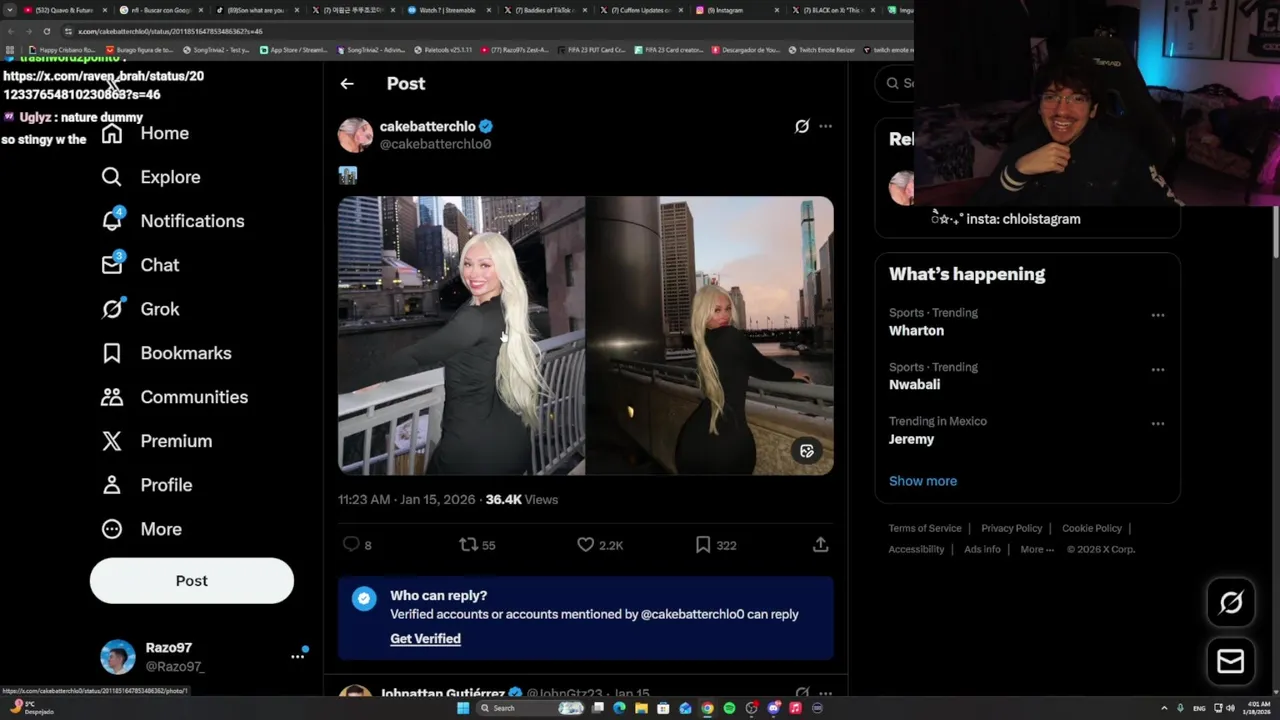Open options for Wharton trend
The width and height of the screenshot is (1280, 720).
1158,315
